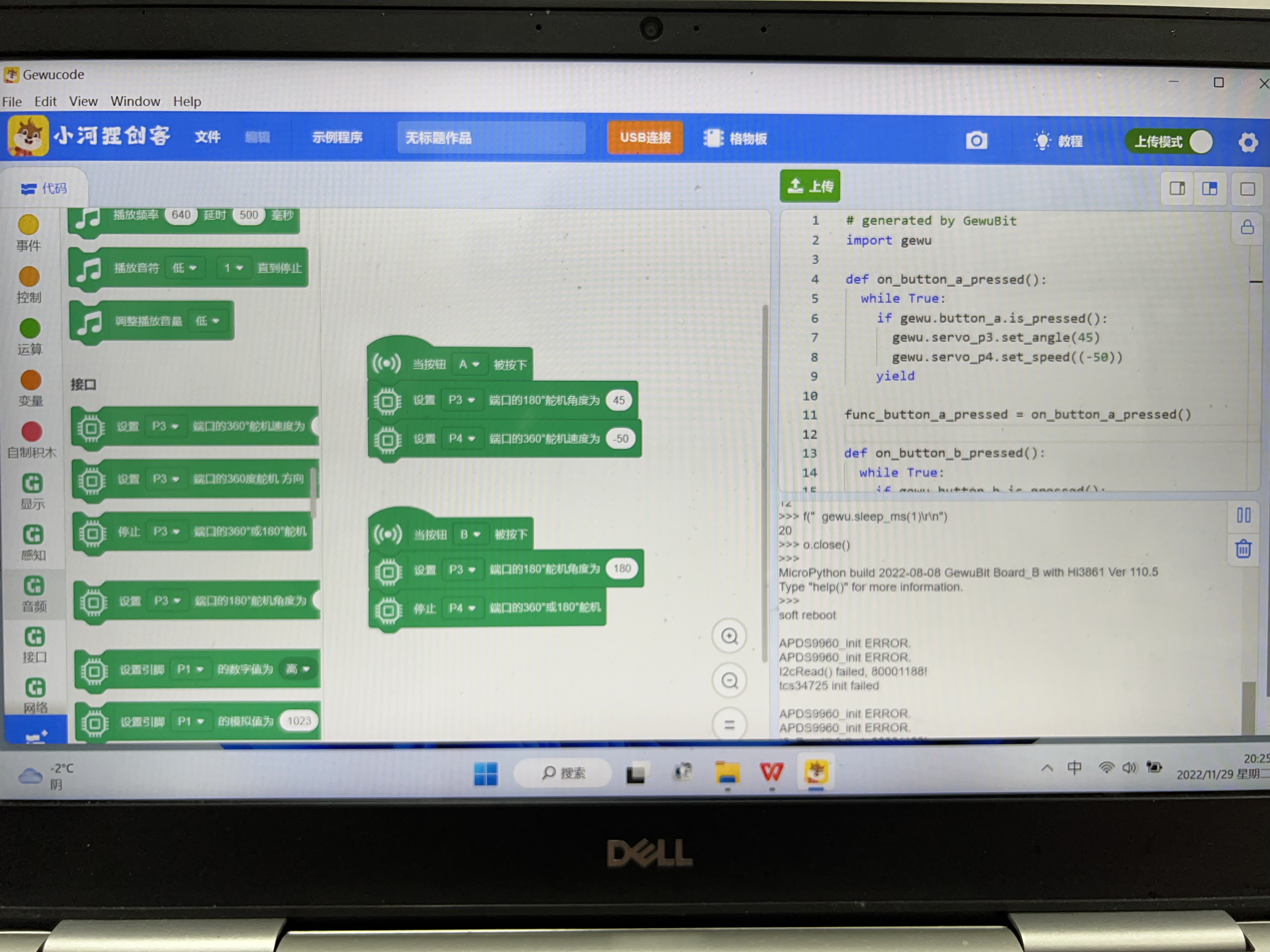Clear console with trash icon

[x=1244, y=549]
